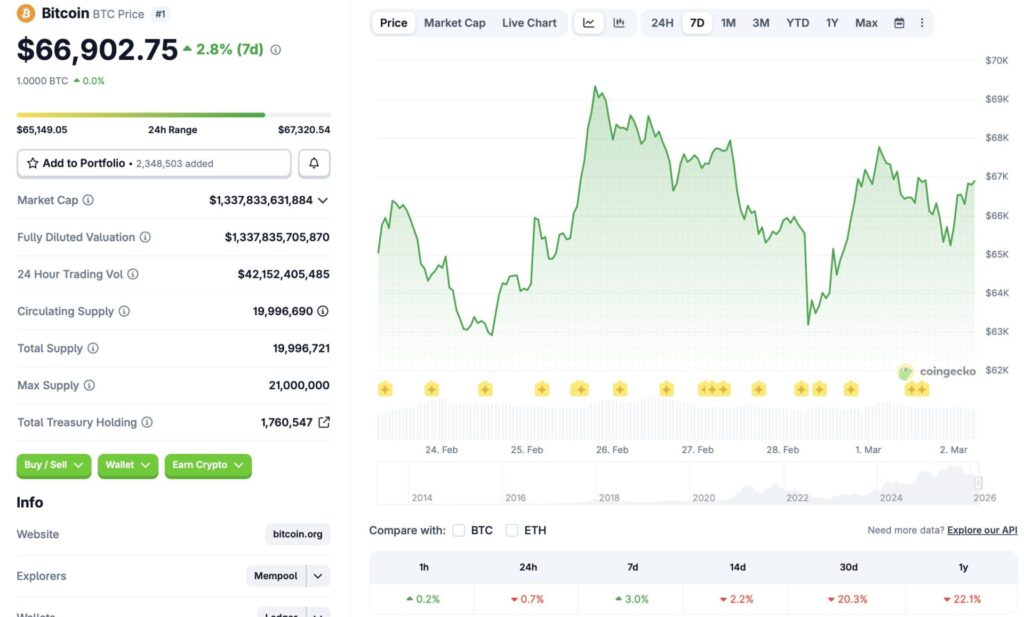1024x617 pixels.
Task: Expand the Market Cap row chevron
Action: (x=321, y=200)
